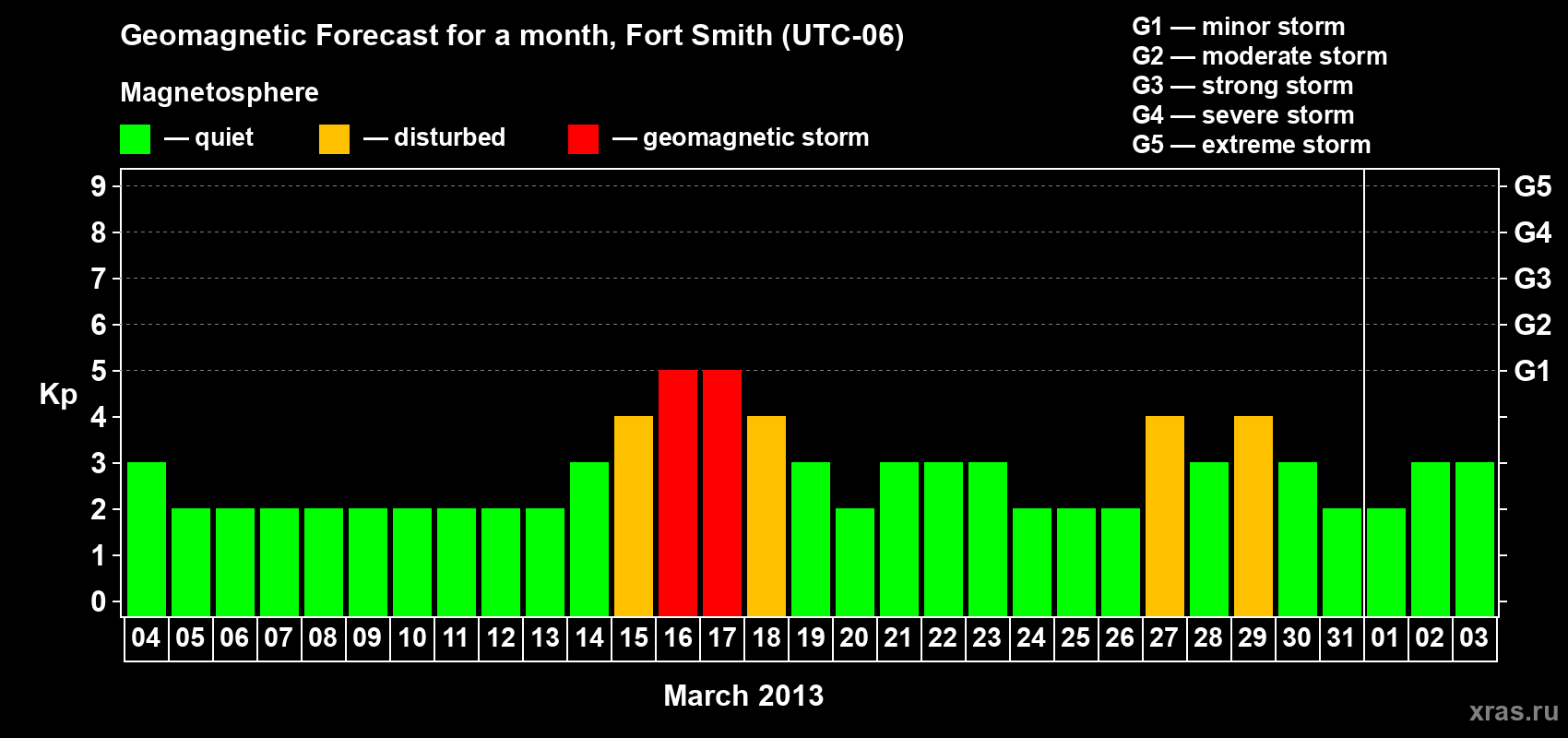Select the green bar for March 20
1568x738 pixels.
coord(855,562)
